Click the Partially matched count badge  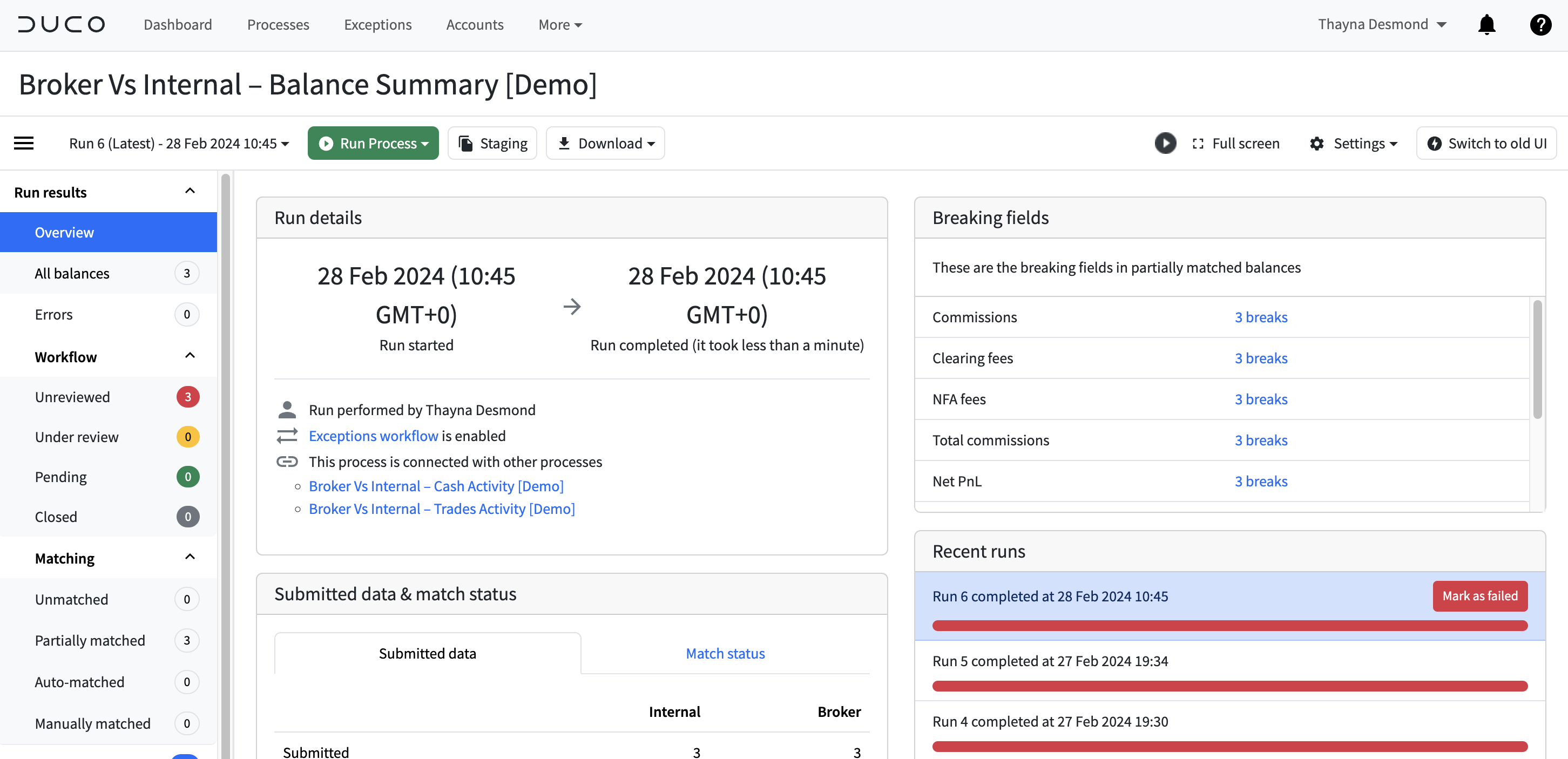tap(187, 640)
